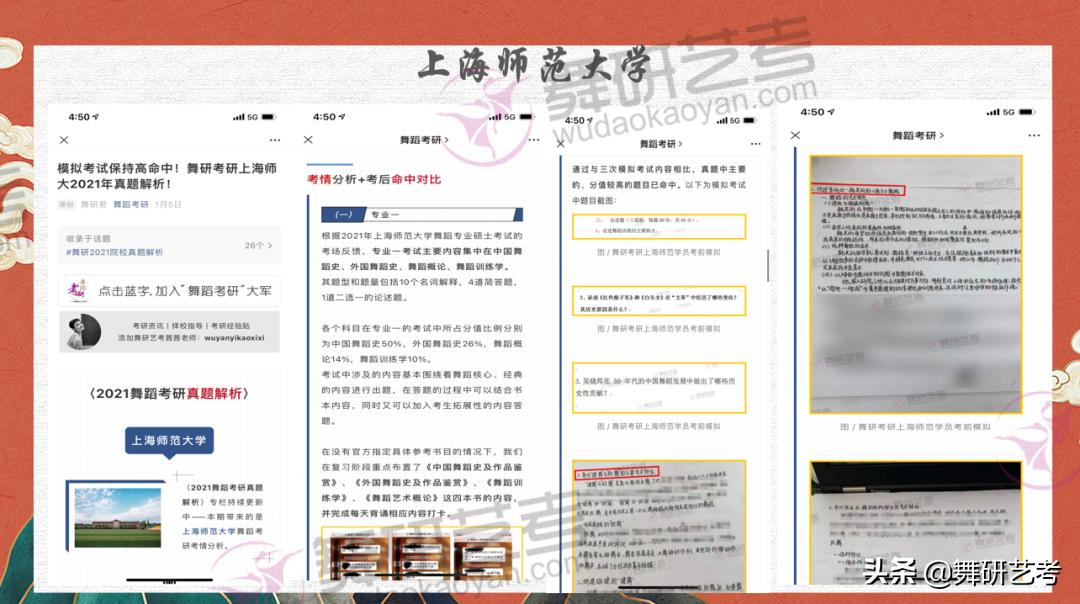Click the 〈2021舞蹈考研真题解析〉 heading
The height and width of the screenshot is (604, 1080).
169,393
